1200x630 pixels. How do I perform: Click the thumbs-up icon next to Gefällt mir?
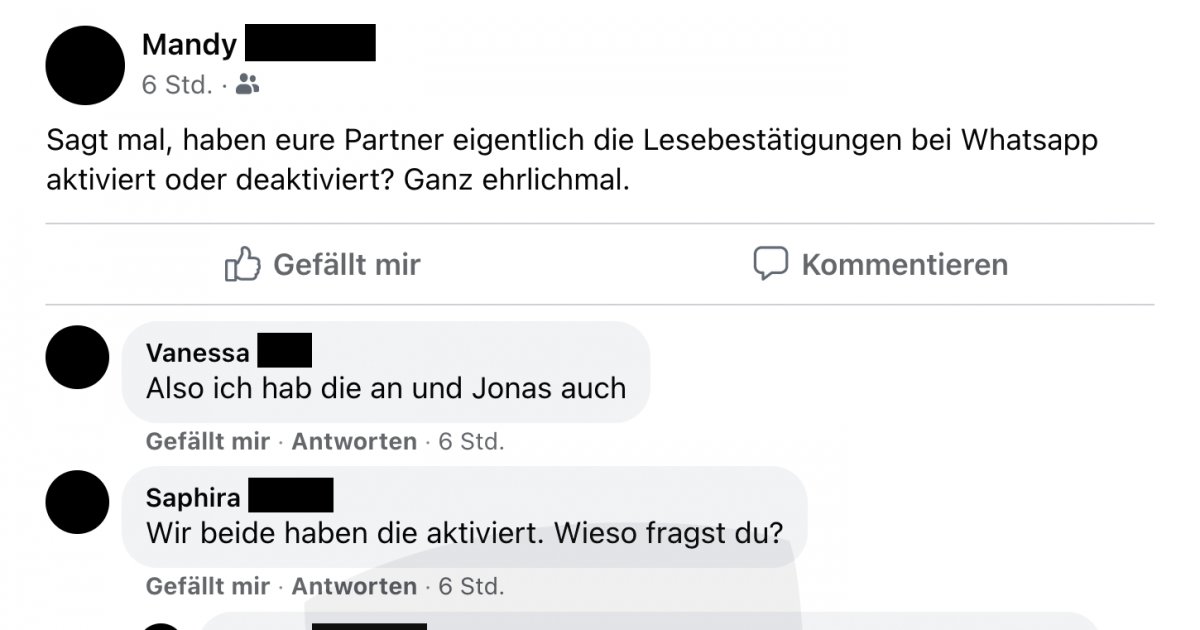(x=243, y=264)
